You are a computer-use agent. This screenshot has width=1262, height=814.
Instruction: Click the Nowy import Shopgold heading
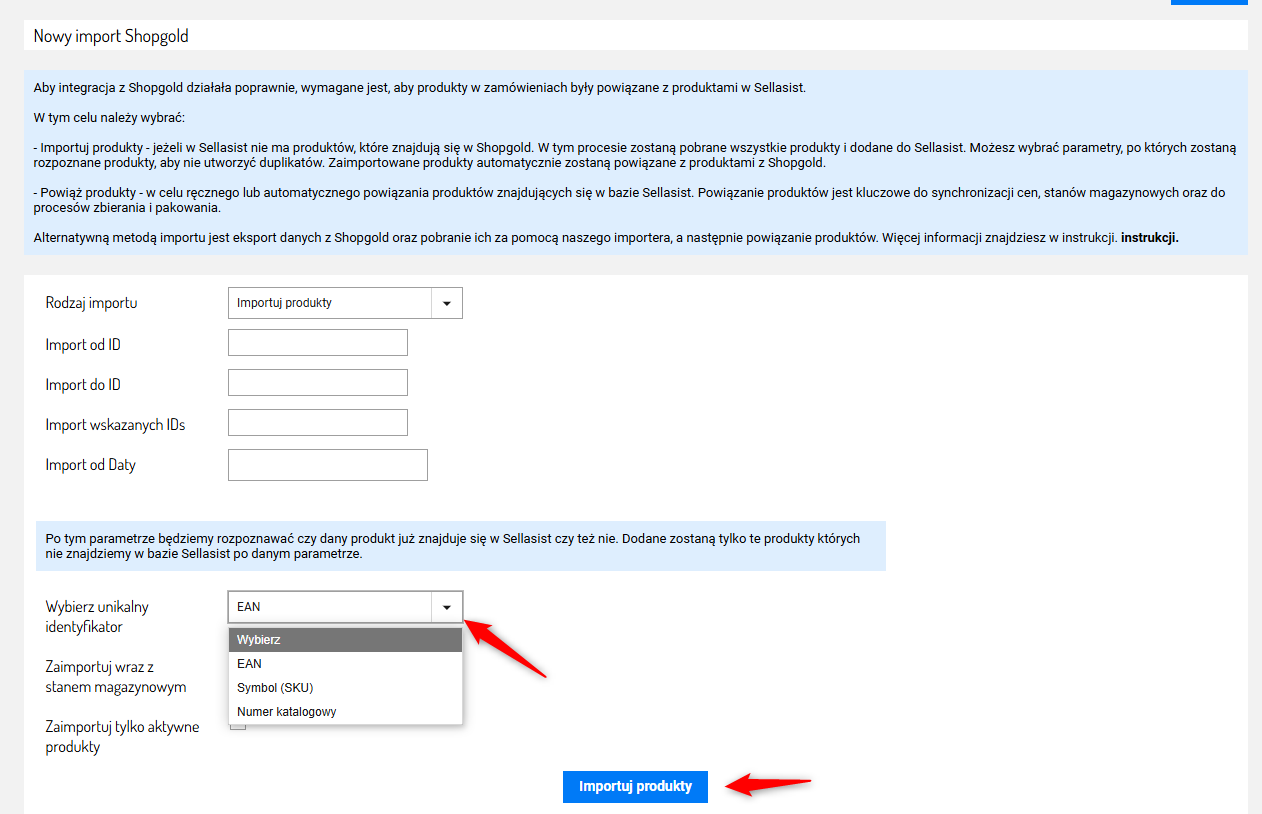[x=111, y=36]
